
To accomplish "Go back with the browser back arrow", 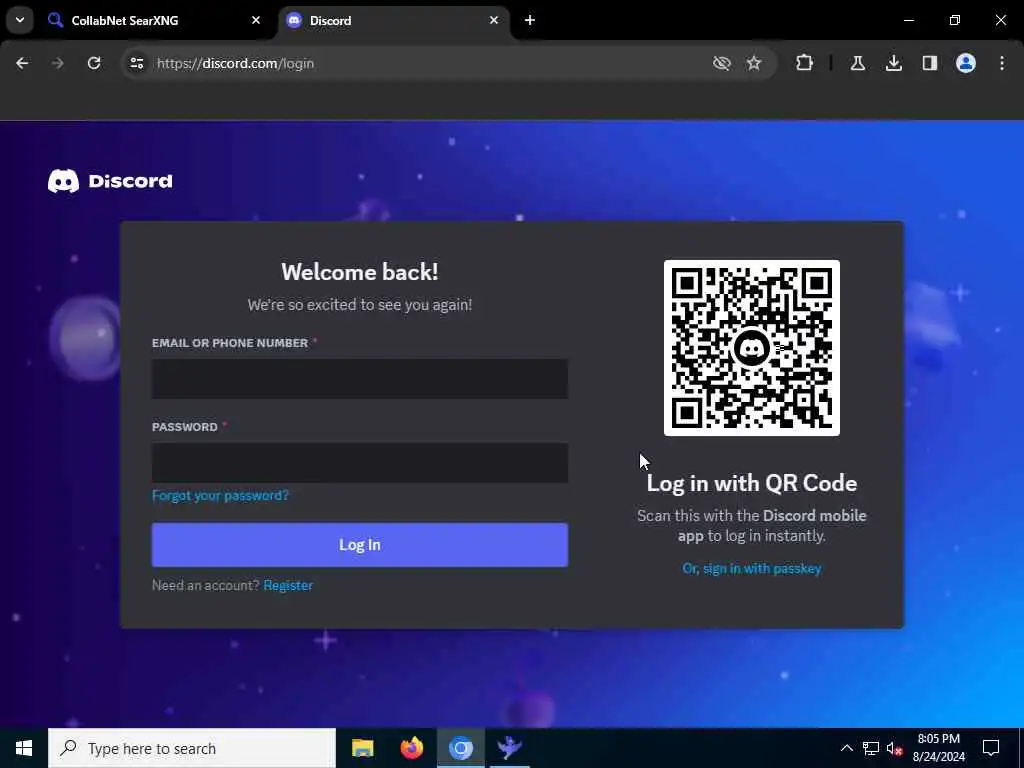I will pyautogui.click(x=22, y=63).
